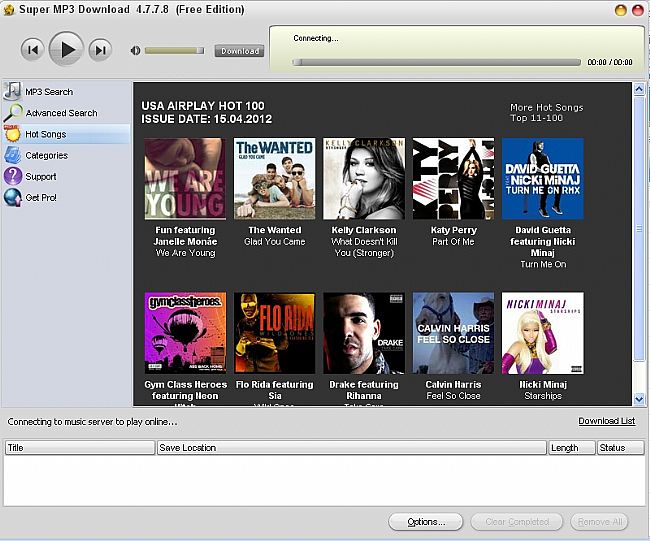Image resolution: width=650 pixels, height=541 pixels.
Task: Select We Are Young album cover
Action: [185, 179]
